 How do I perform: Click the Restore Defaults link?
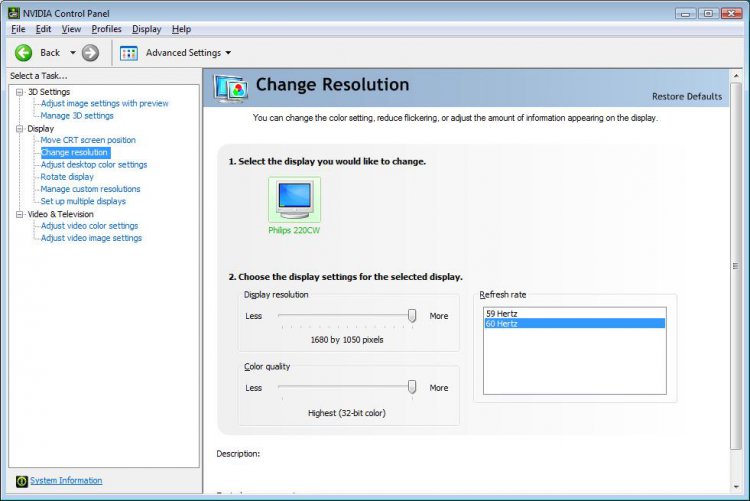pyautogui.click(x=687, y=97)
